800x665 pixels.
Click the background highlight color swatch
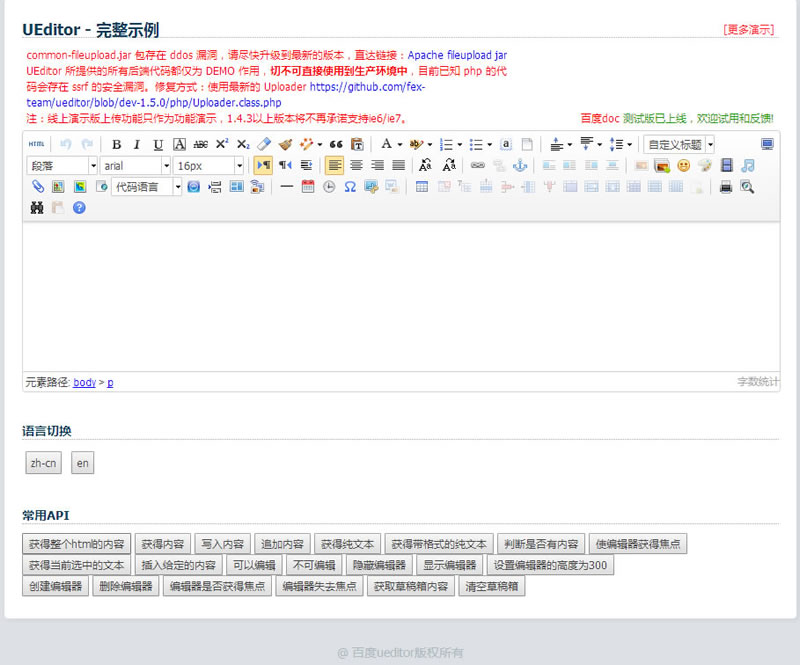[x=416, y=144]
